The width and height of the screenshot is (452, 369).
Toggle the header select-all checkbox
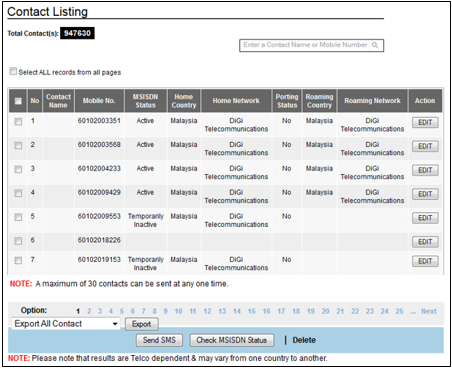(x=18, y=101)
